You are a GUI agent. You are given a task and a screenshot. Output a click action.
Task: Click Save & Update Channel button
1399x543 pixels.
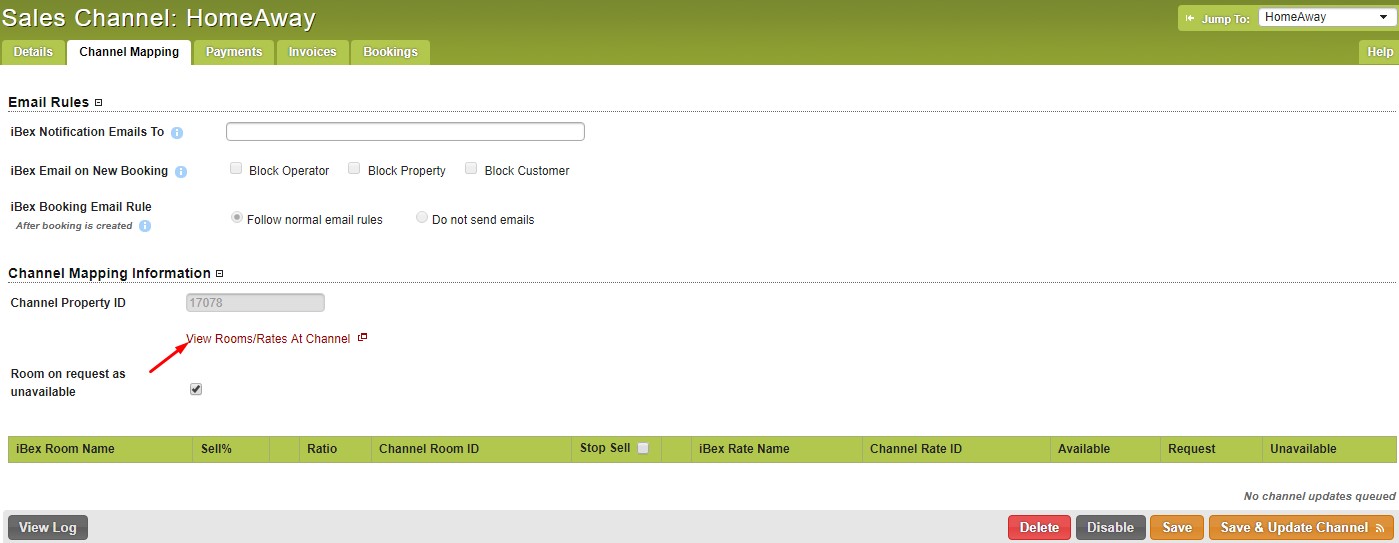(1301, 527)
